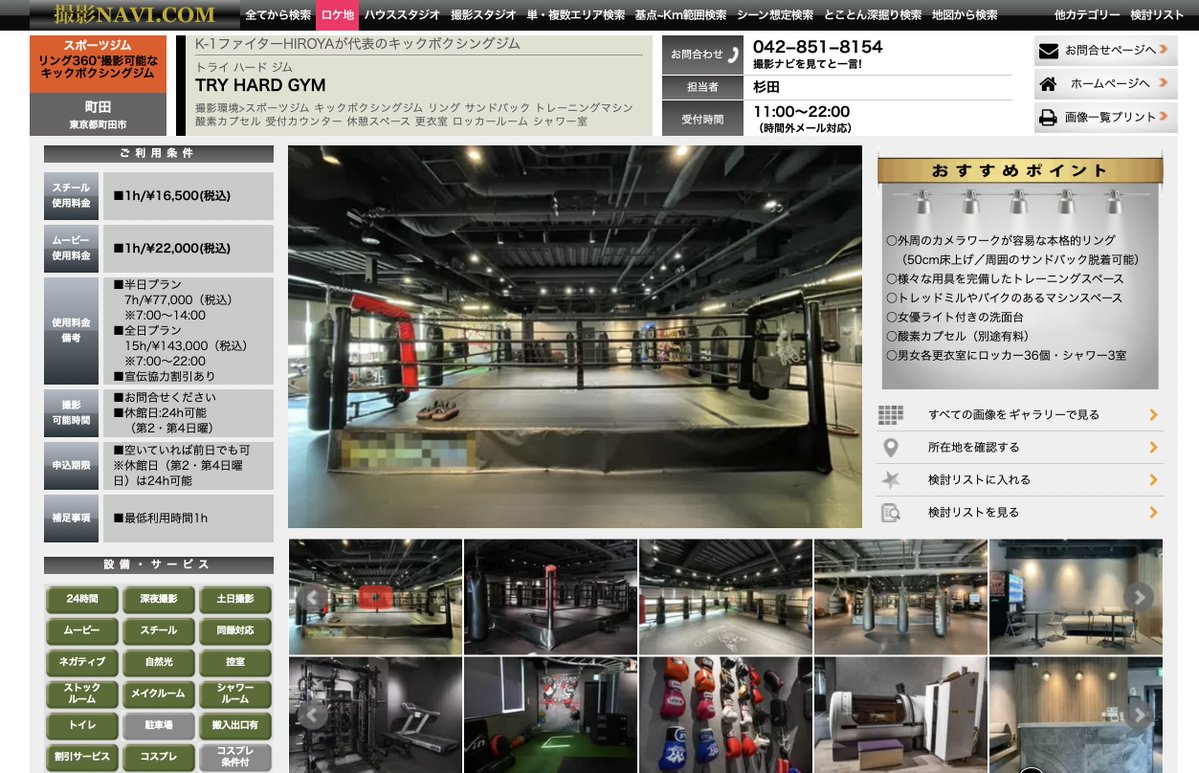Screen dimensions: 1199x773
Task: Open シーン想定検索 in the nav bar
Action: (775, 15)
